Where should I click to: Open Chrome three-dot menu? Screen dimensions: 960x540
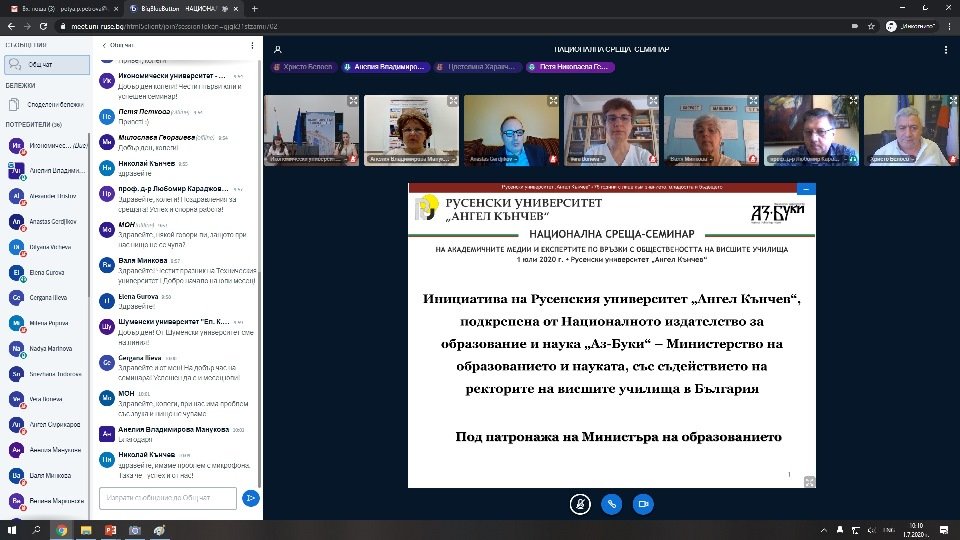click(950, 26)
